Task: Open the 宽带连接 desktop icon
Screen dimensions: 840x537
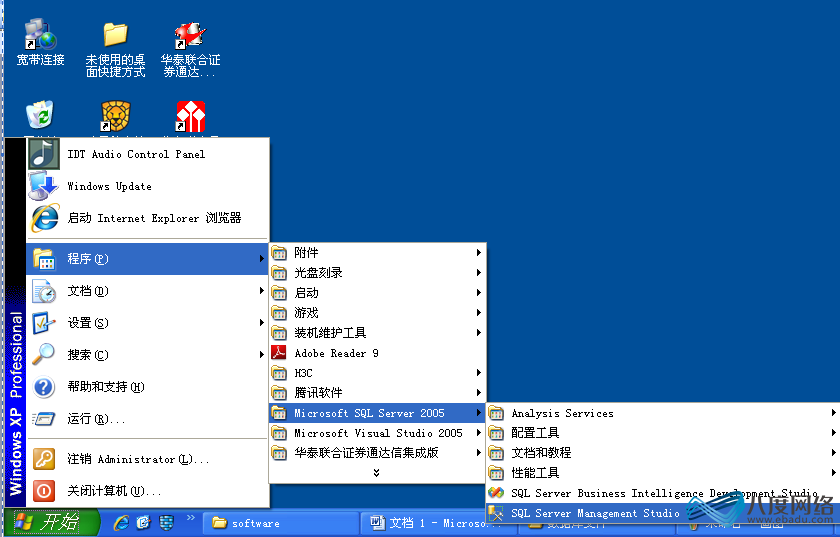Action: [x=41, y=43]
